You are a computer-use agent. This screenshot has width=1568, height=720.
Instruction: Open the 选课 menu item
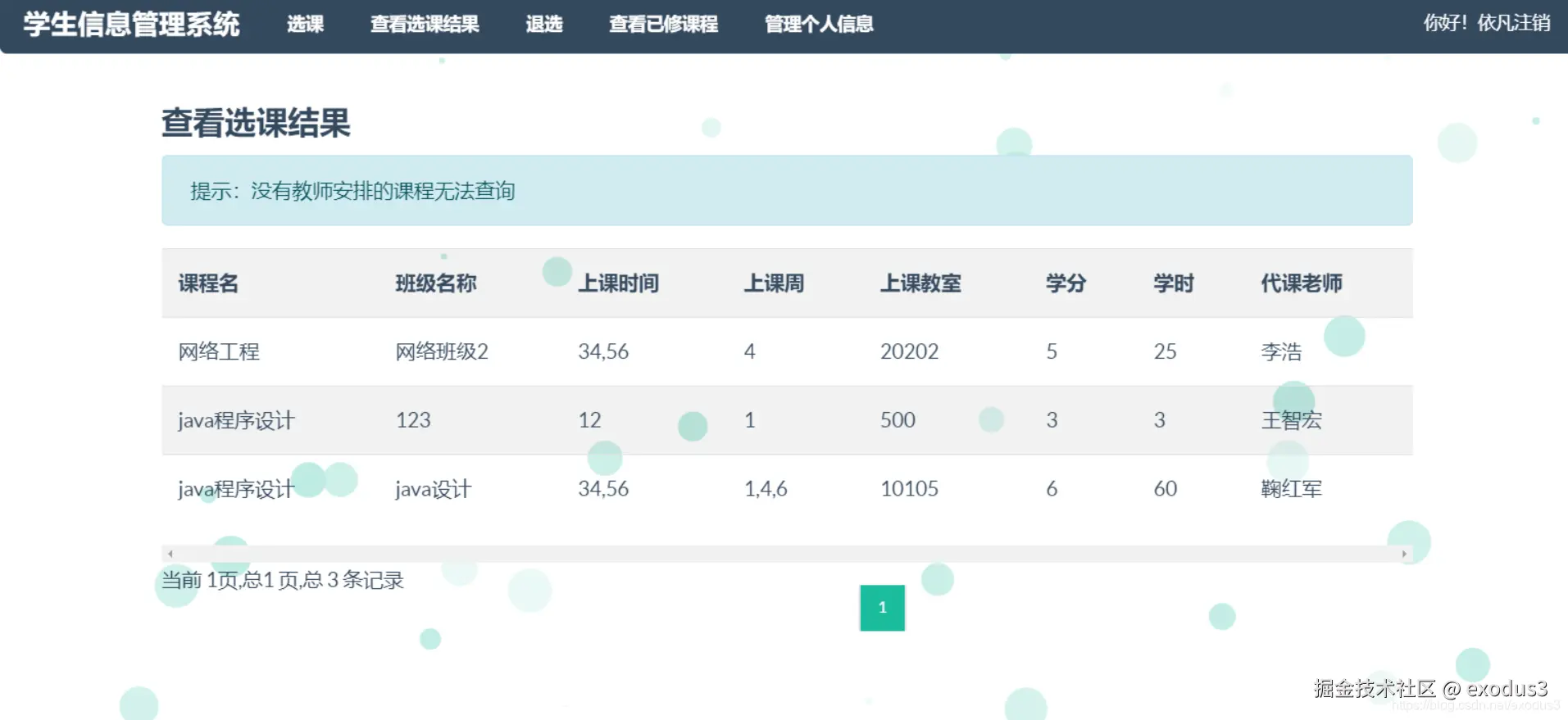(x=305, y=24)
